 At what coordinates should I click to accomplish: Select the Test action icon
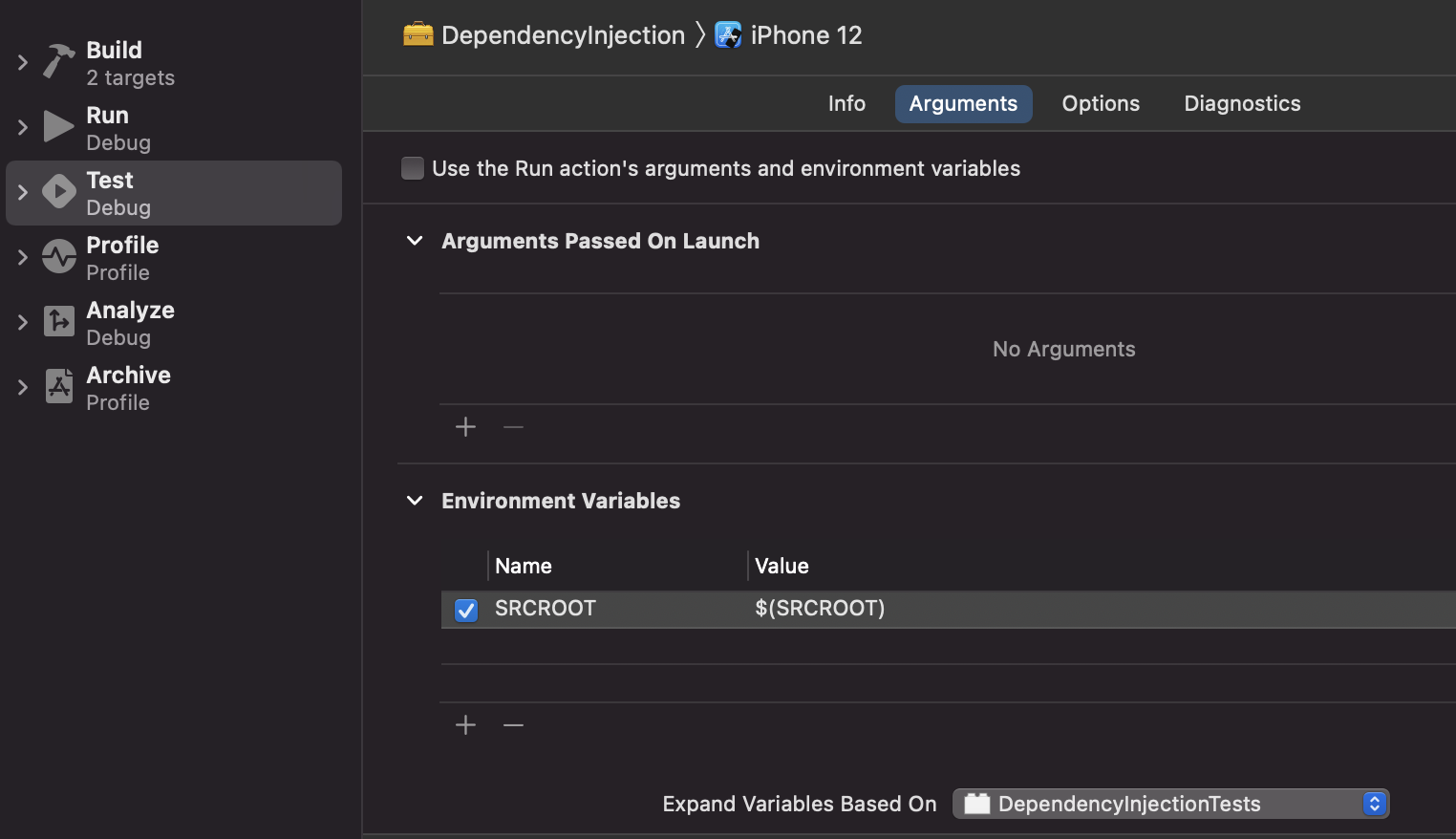tap(57, 191)
